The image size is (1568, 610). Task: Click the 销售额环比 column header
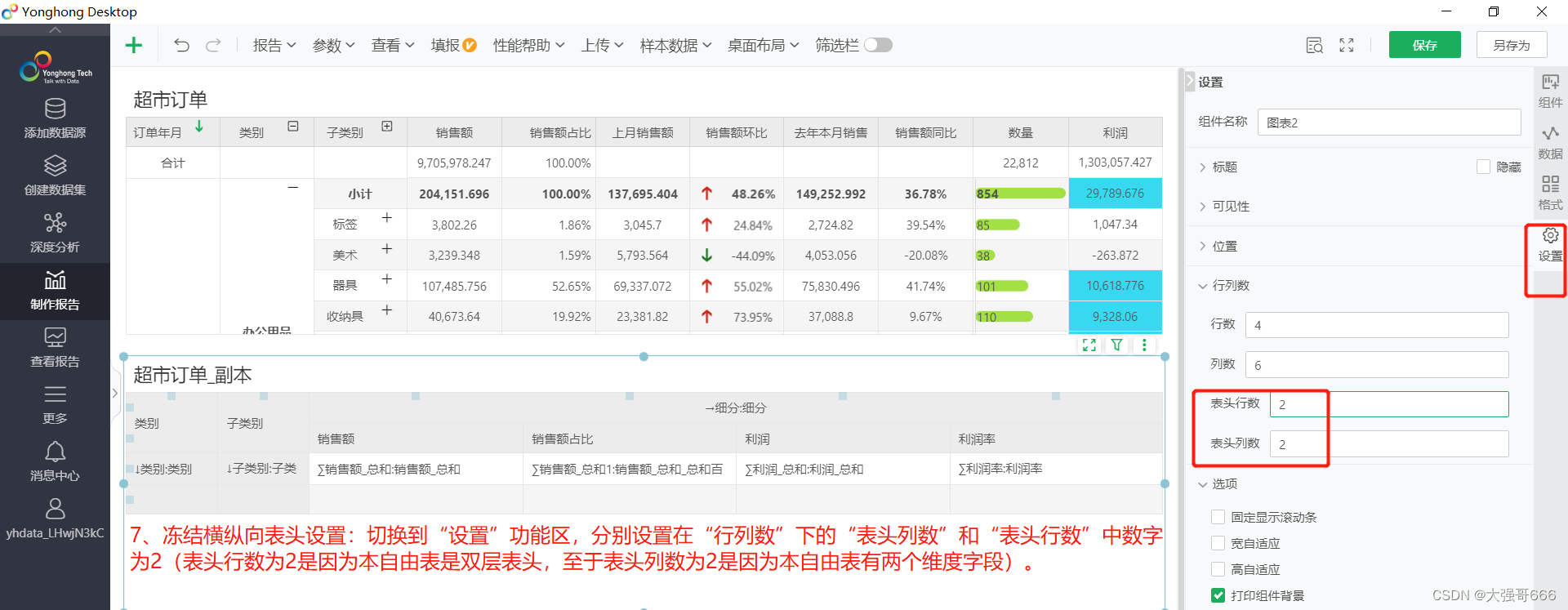pos(737,132)
